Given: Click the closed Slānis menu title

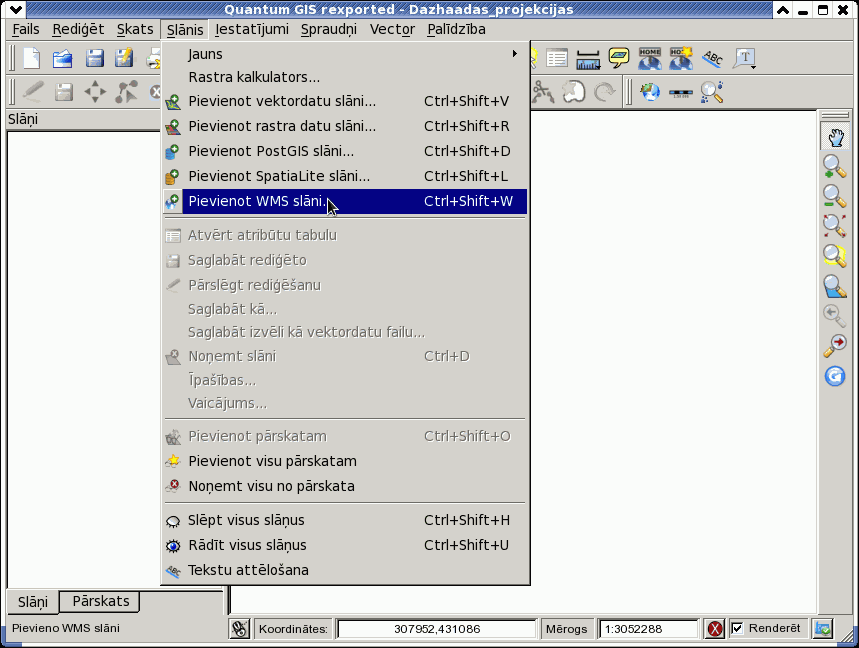Looking at the screenshot, I should tap(185, 30).
